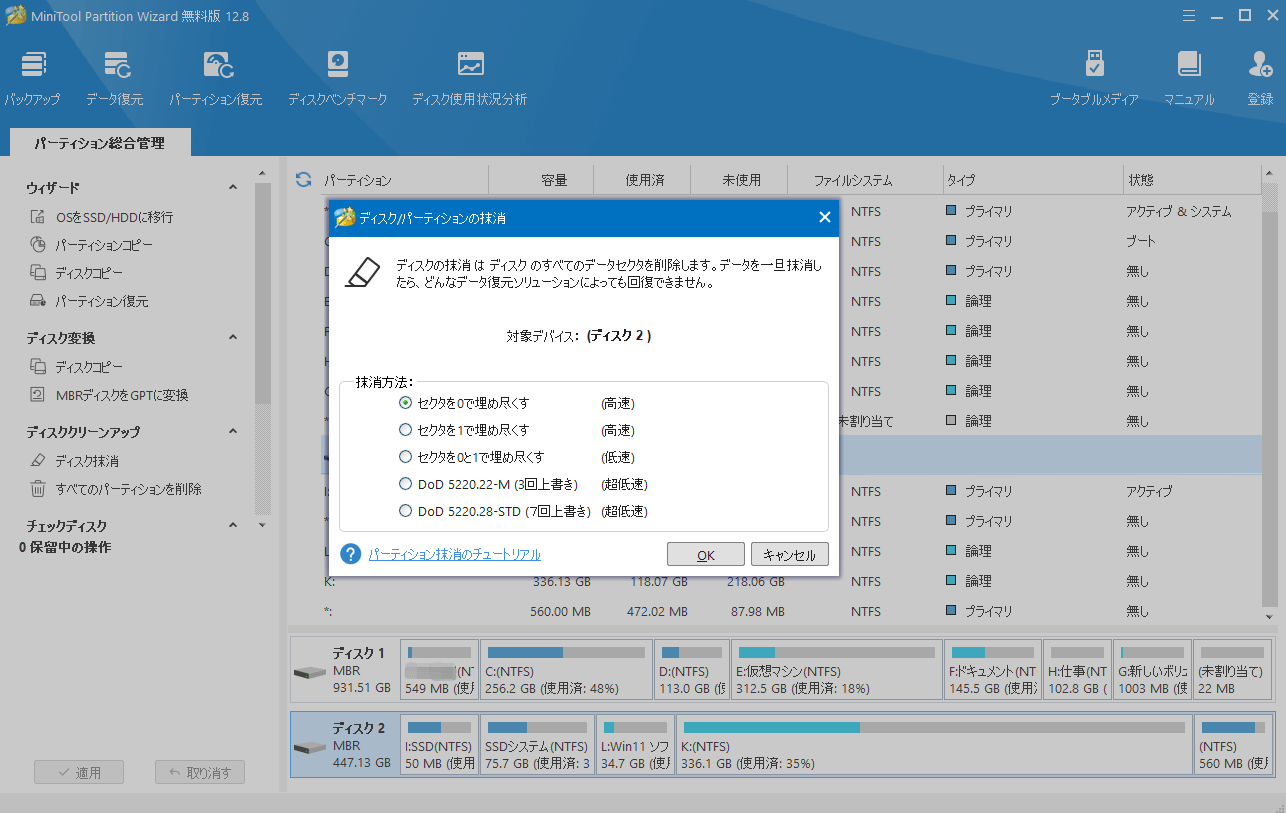Click アクティブ & システム status cell
This screenshot has height=813, width=1286.
pos(1178,211)
